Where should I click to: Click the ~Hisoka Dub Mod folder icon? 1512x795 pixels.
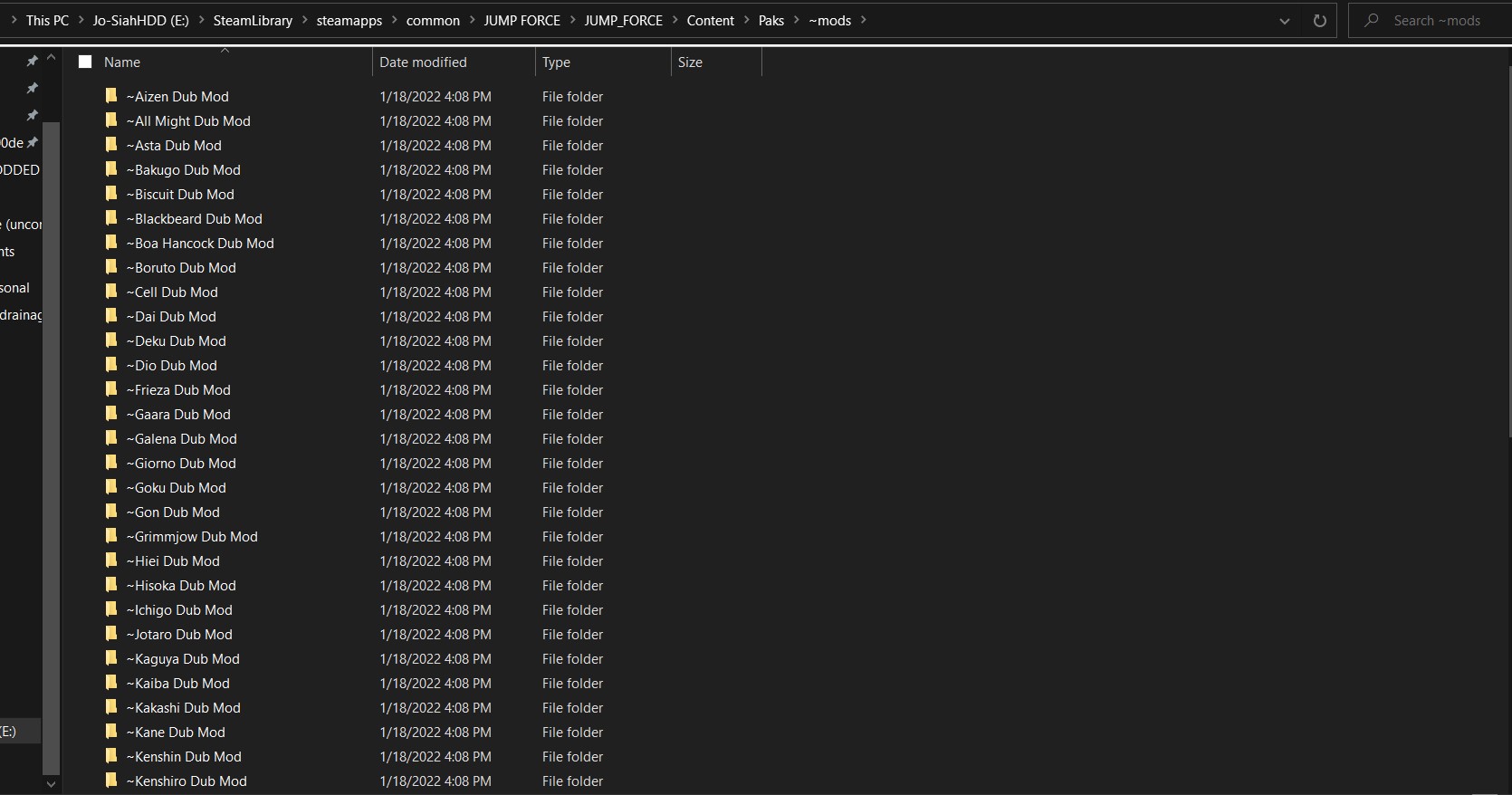pyautogui.click(x=111, y=585)
